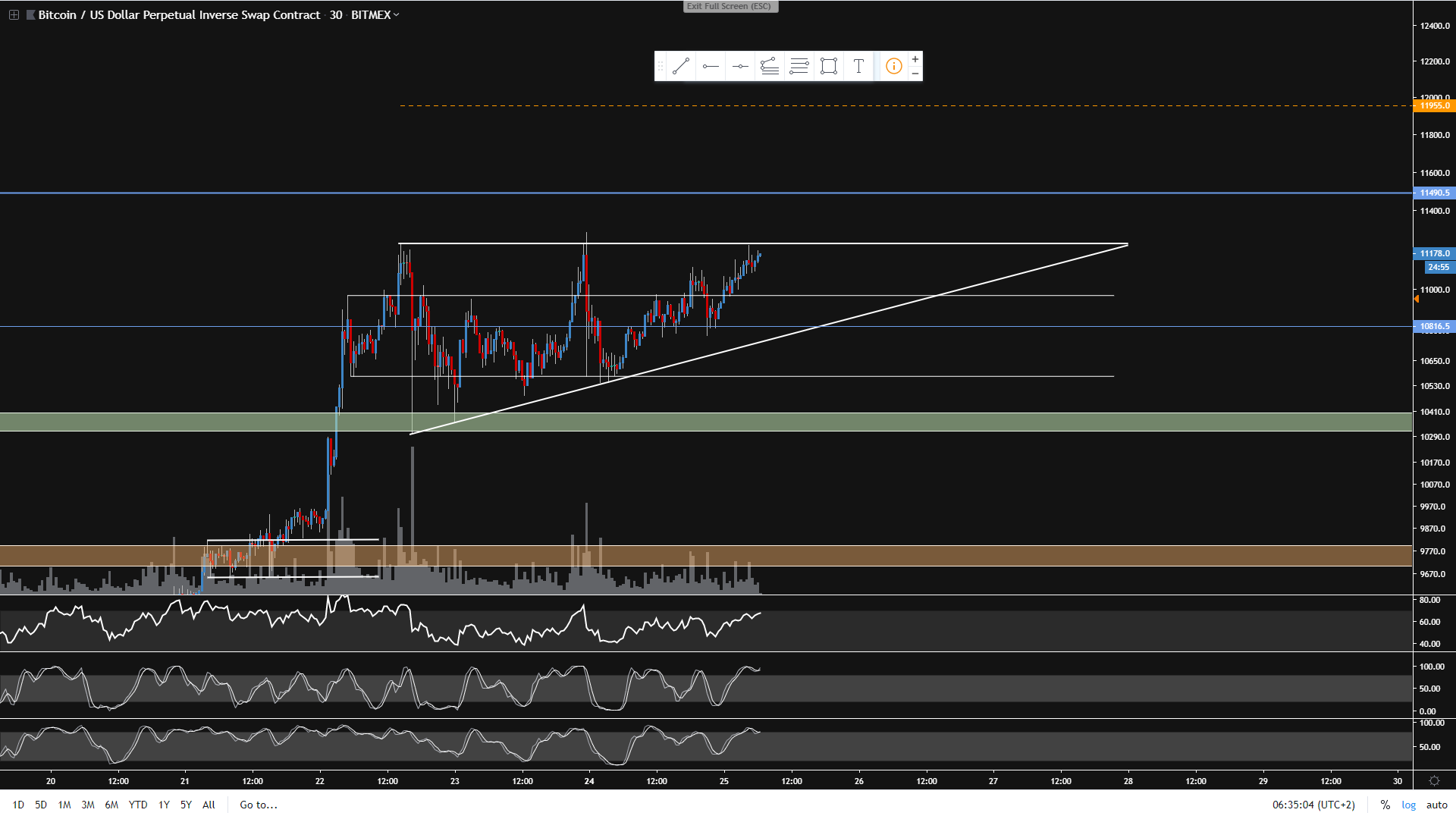Toggle percent scale mode
This screenshot has width=1456, height=819.
click(x=1385, y=805)
